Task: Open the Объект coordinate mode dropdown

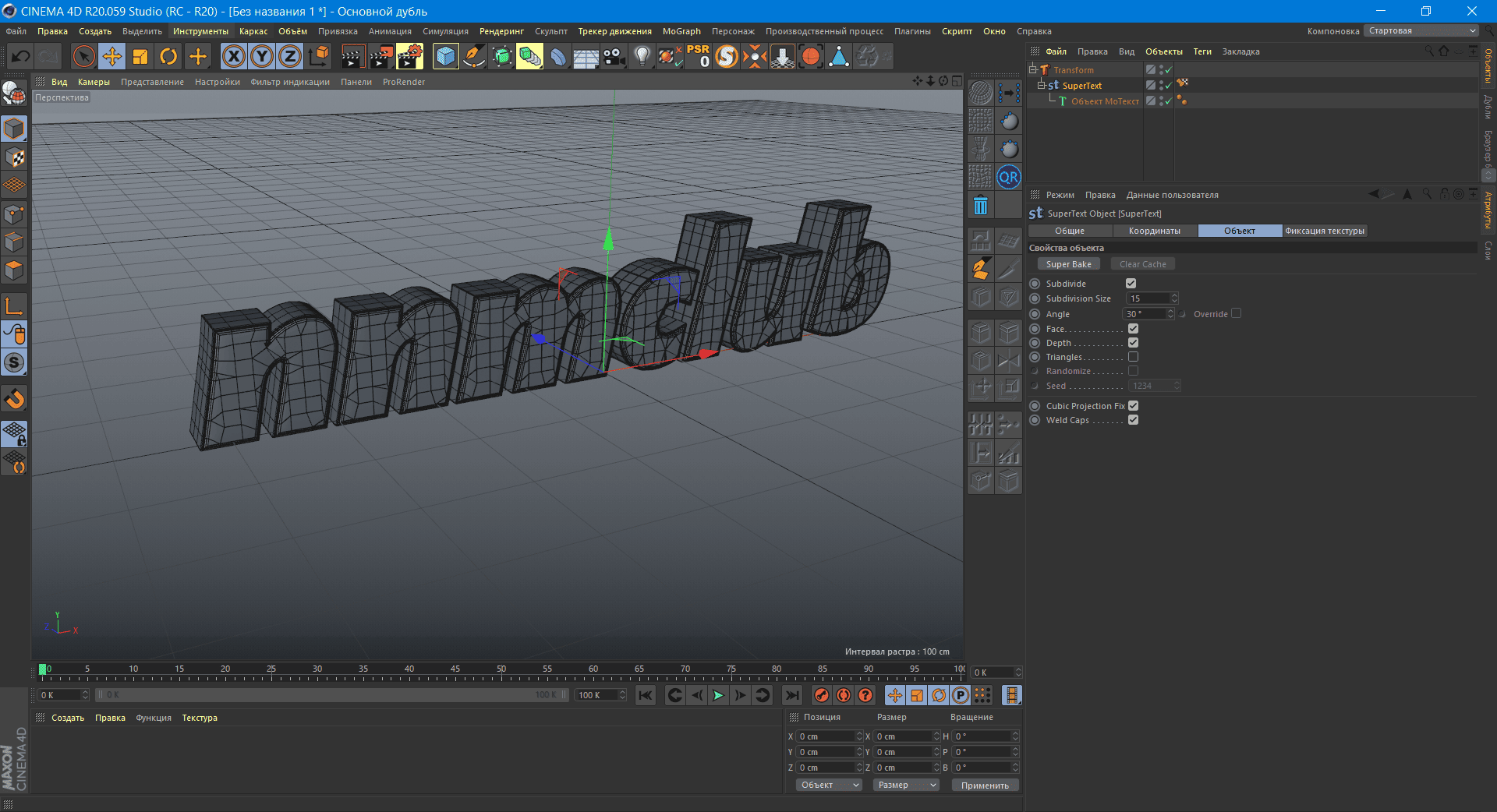Action: (829, 785)
